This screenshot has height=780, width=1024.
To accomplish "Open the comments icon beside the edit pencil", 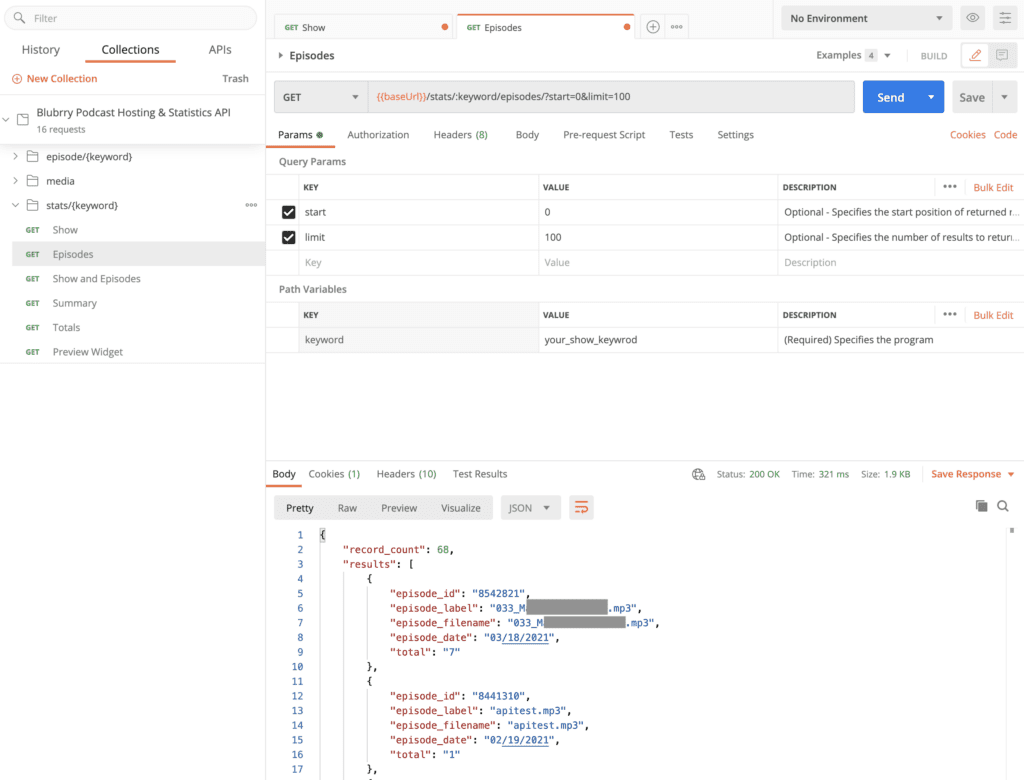I will point(1001,56).
